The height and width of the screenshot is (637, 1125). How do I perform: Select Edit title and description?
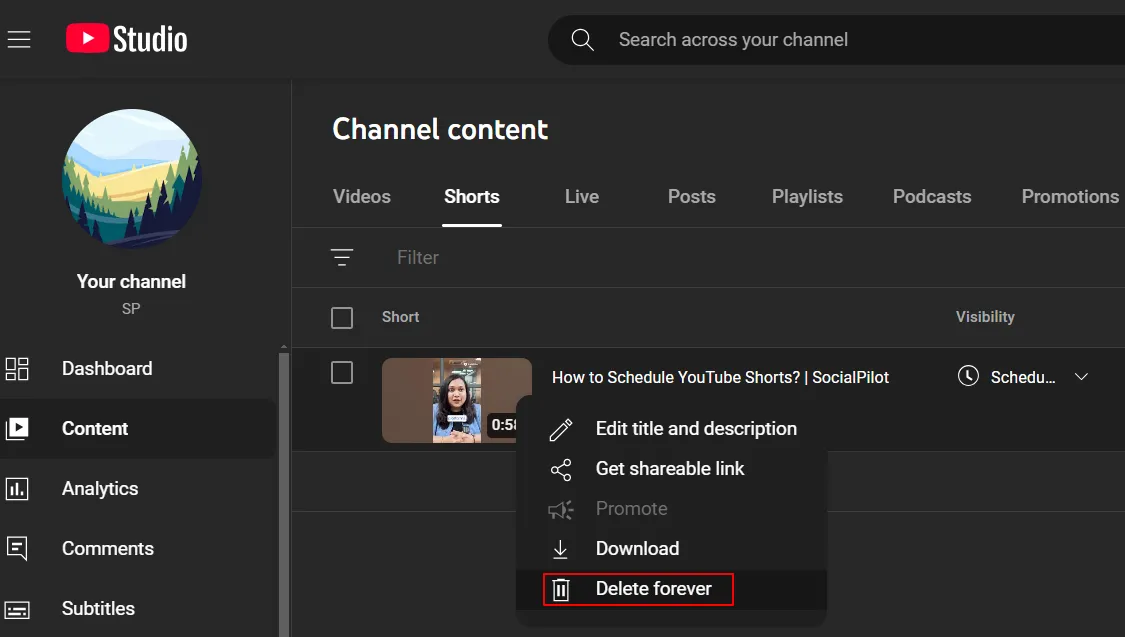click(696, 429)
